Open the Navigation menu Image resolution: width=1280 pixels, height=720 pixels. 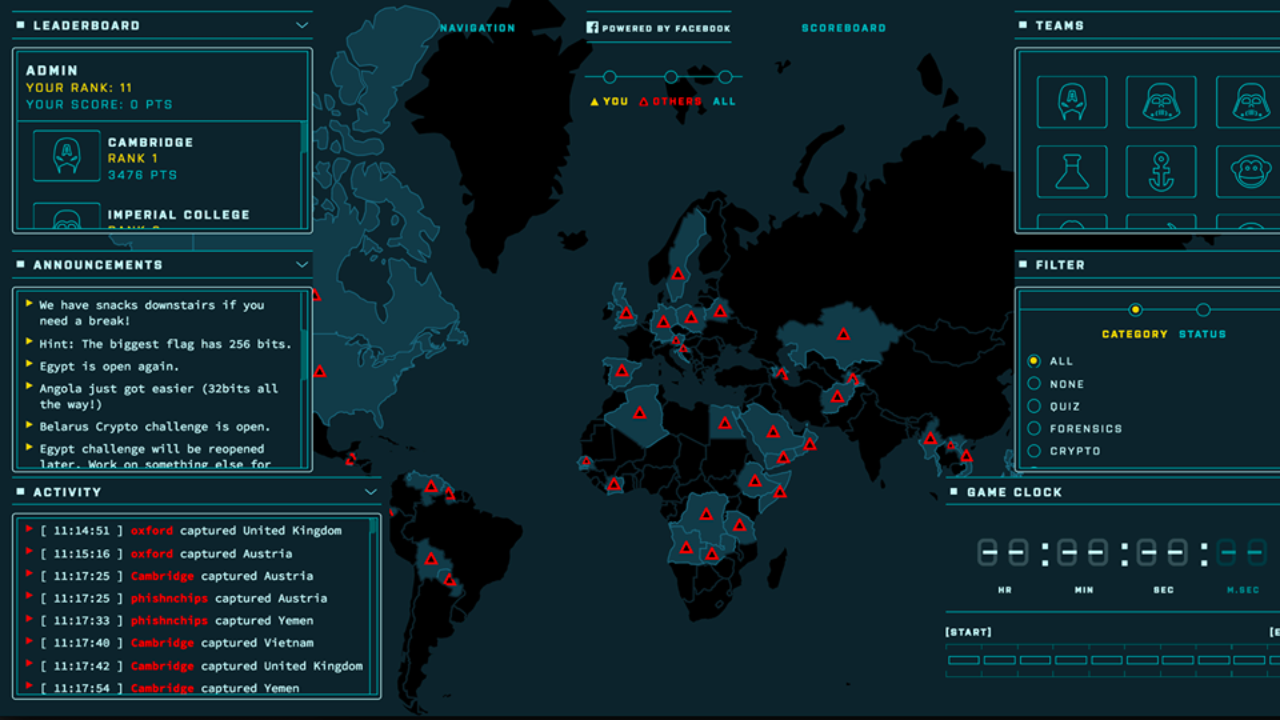pyautogui.click(x=477, y=28)
